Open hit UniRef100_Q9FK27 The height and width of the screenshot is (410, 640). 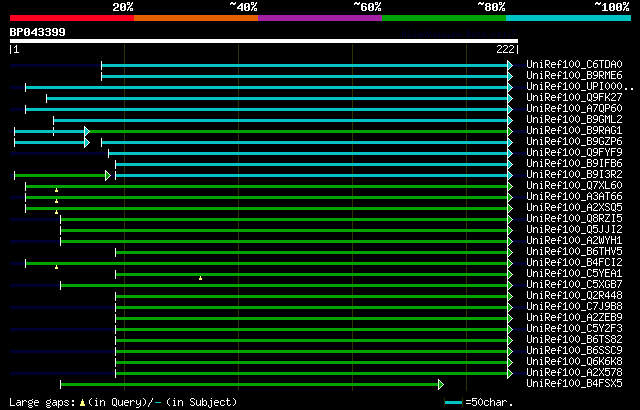click(x=574, y=98)
